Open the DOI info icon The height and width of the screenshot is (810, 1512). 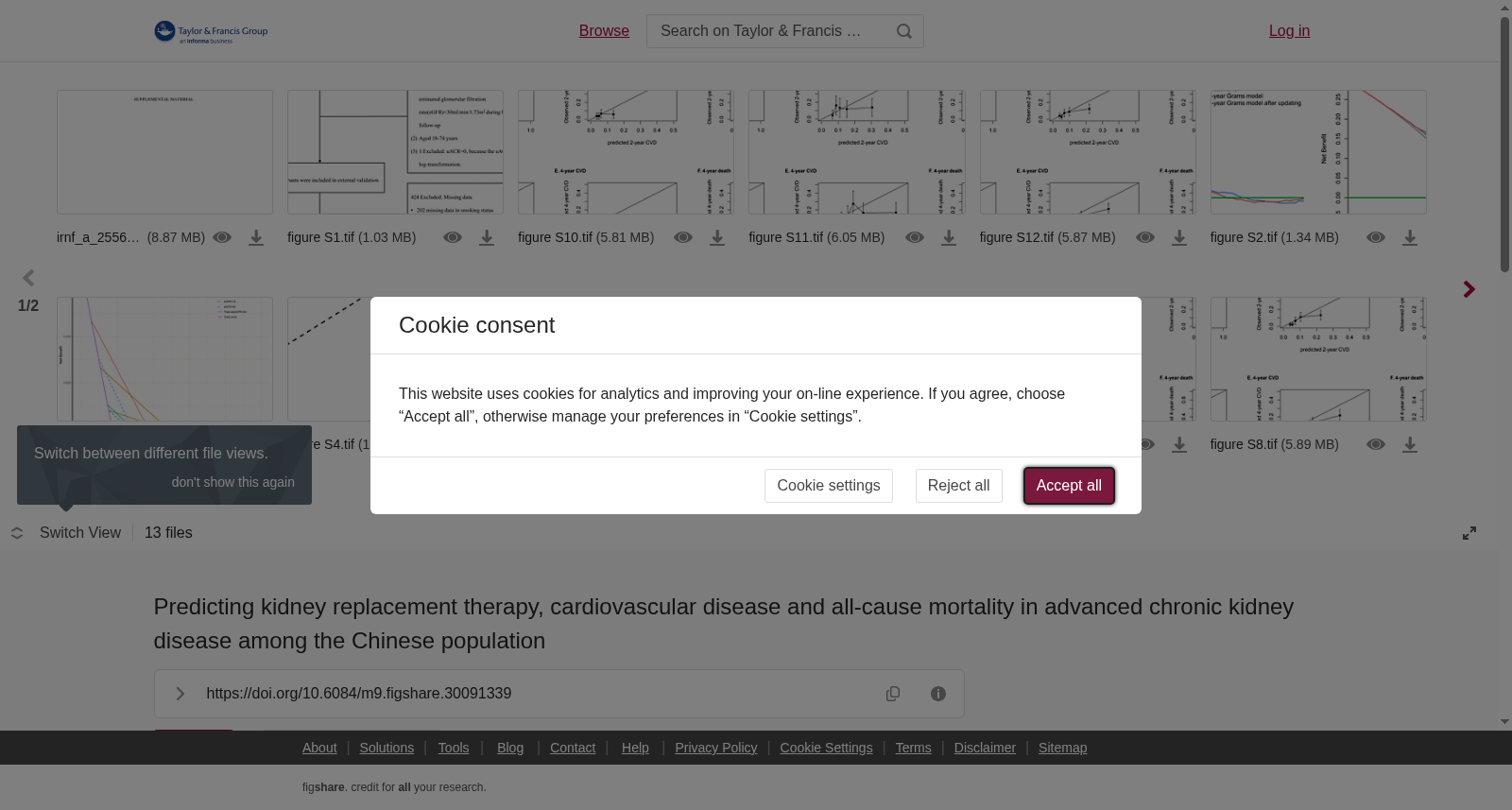[938, 694]
